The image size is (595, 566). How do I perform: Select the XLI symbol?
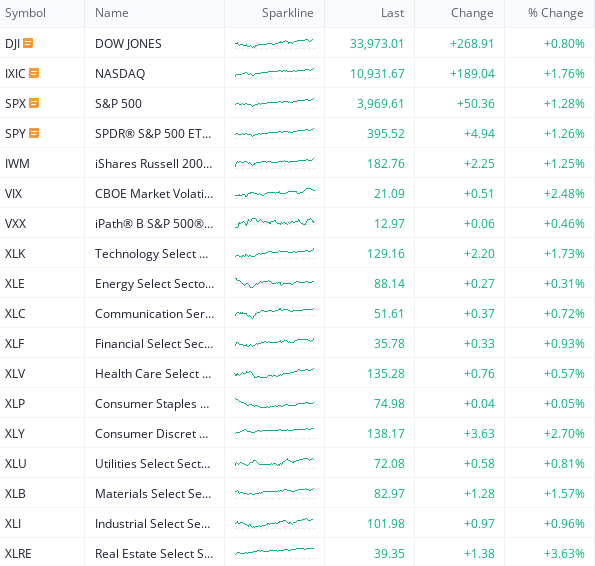[x=13, y=523]
